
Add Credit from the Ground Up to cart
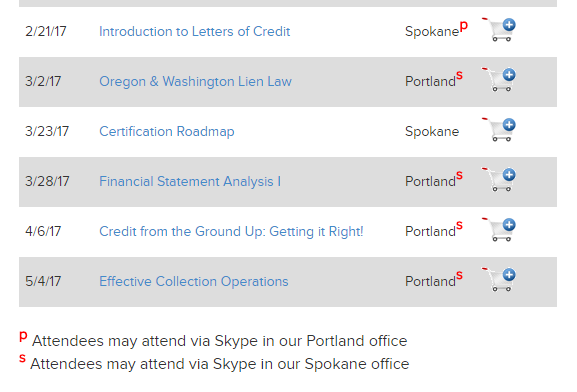click(499, 230)
